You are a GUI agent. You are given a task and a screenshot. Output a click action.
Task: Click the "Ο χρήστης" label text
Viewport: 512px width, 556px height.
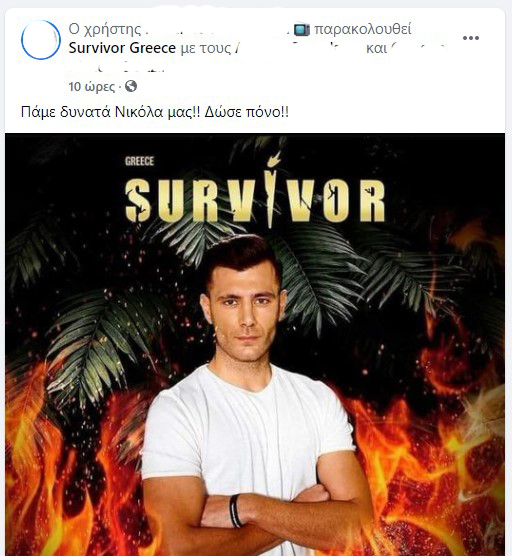click(x=104, y=29)
